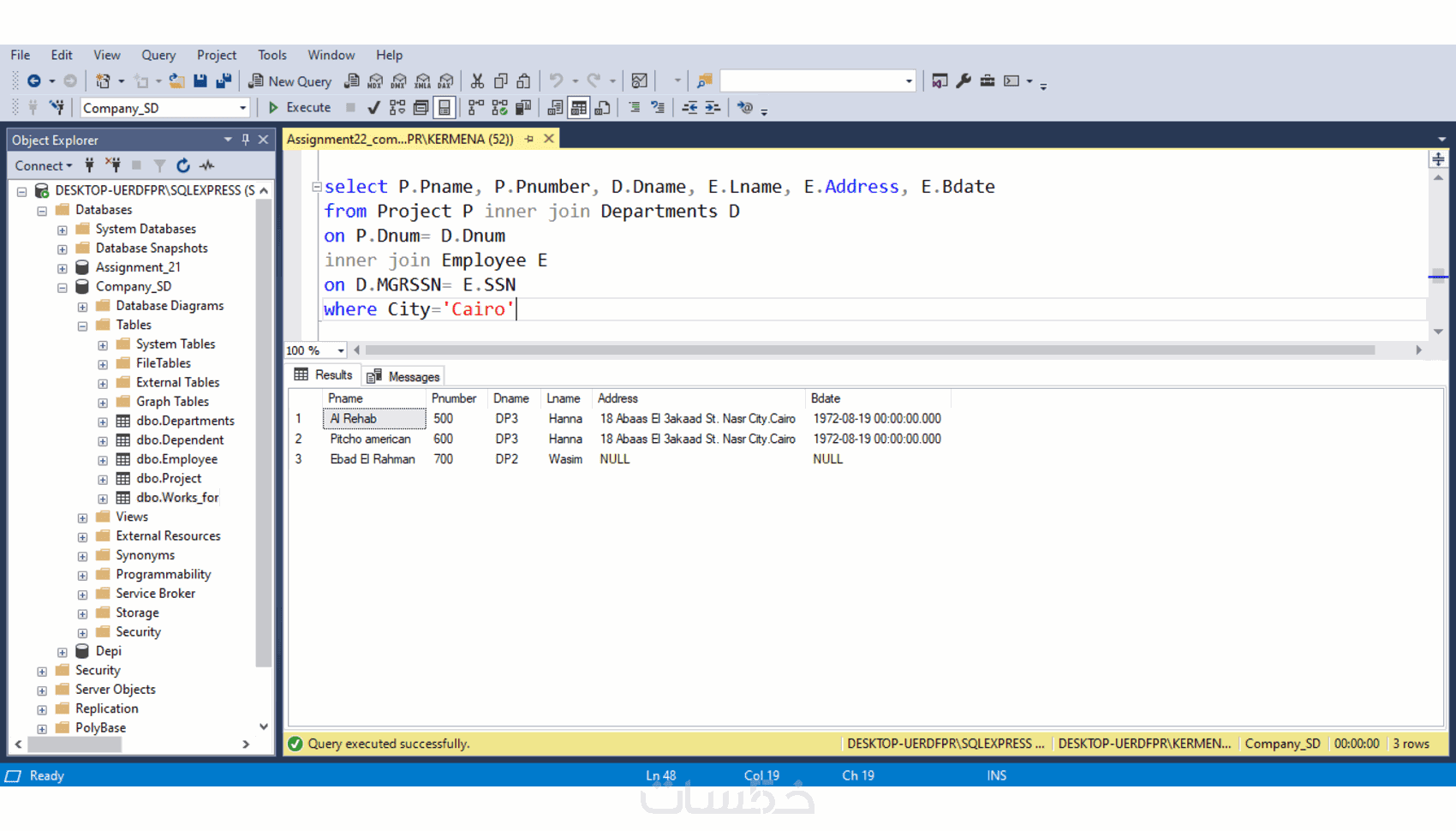Toggle Results to File mode
The image size is (1456, 831).
603,107
